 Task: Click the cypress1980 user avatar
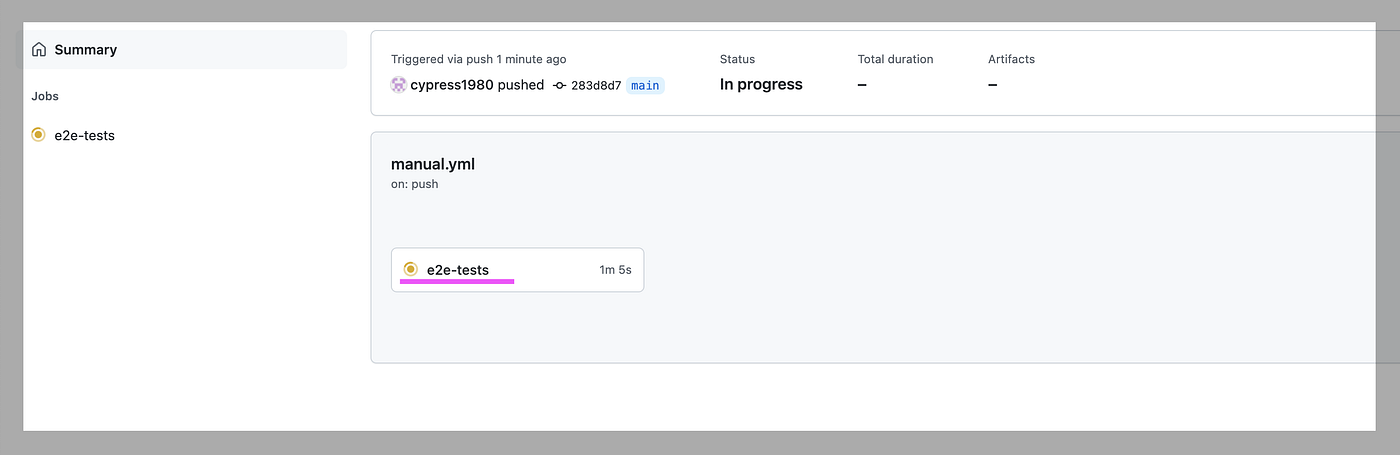click(x=399, y=85)
